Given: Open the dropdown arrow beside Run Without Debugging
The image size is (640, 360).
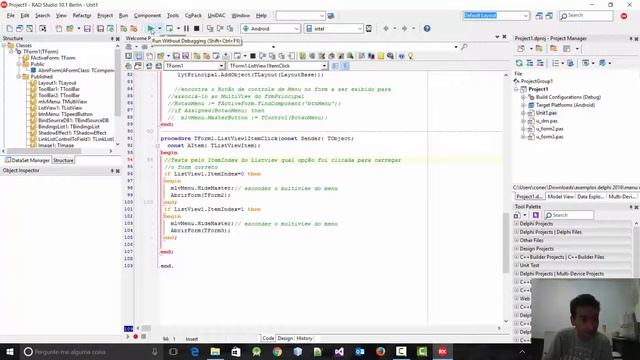Looking at the screenshot, I should (x=159, y=29).
